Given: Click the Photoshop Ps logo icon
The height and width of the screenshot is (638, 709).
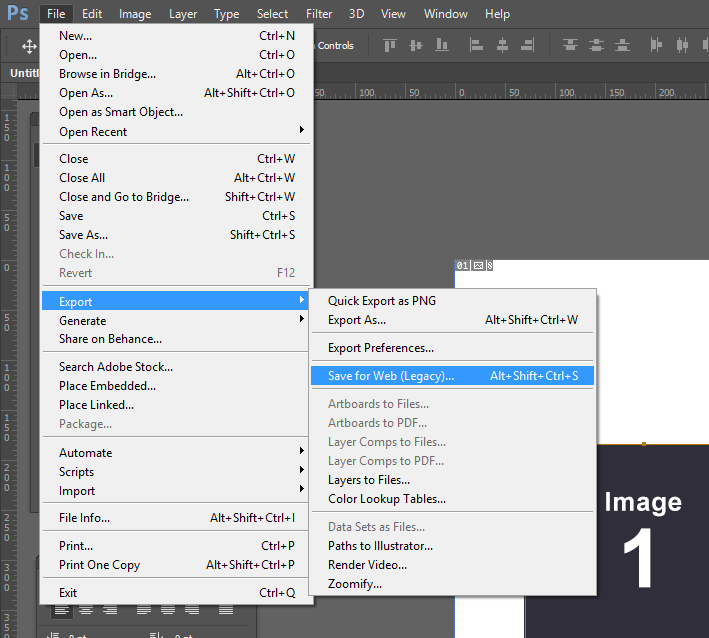Looking at the screenshot, I should coord(17,13).
